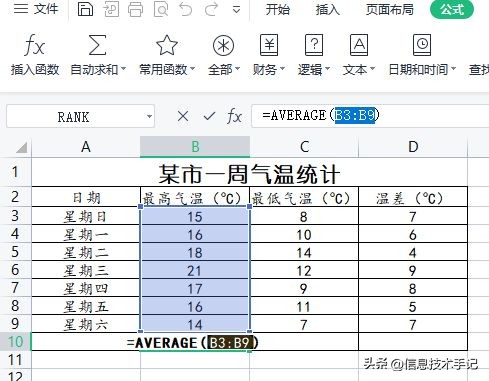Viewport: 489px width, 381px height.
Task: Expand the 文本 dropdown arrow
Action: pyautogui.click(x=372, y=69)
